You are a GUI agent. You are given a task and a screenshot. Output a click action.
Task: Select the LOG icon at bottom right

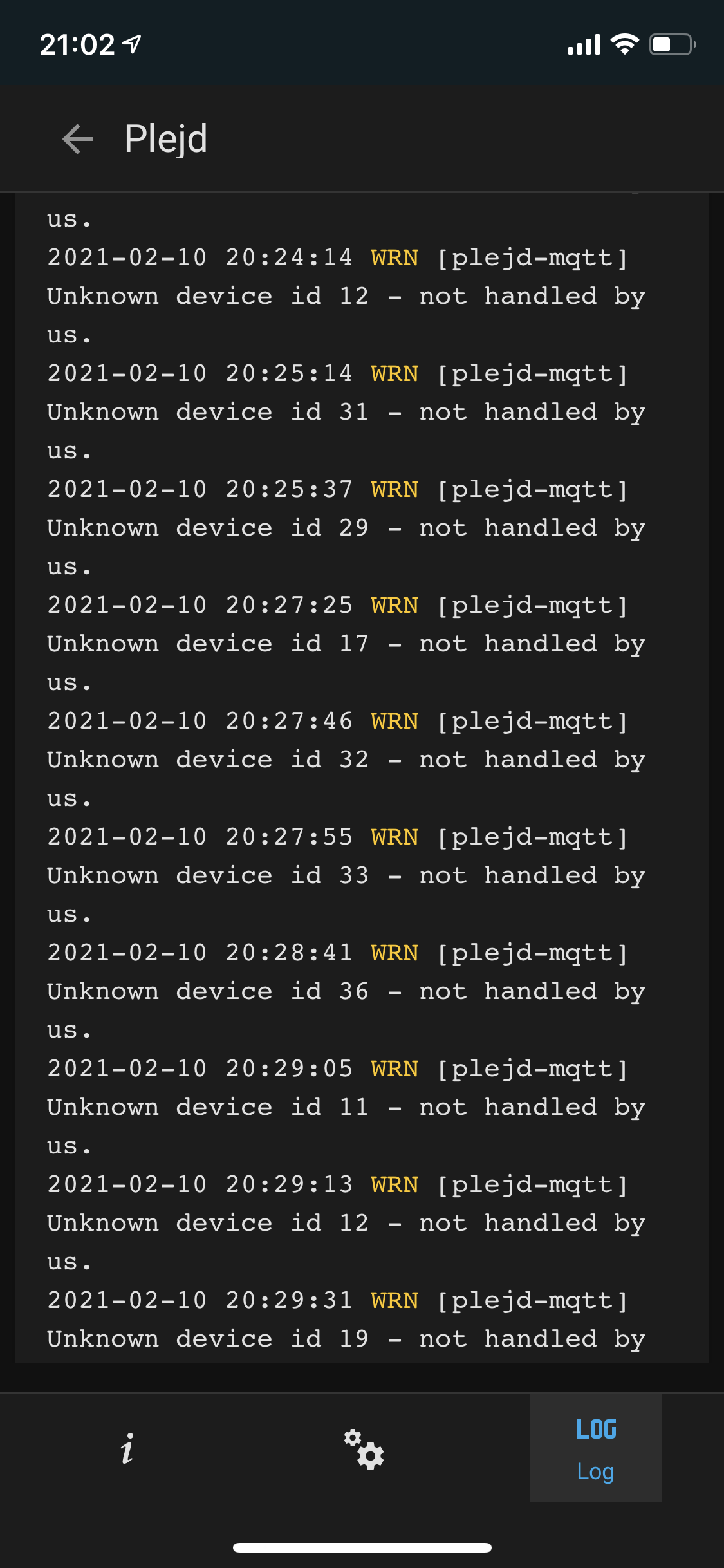pyautogui.click(x=595, y=1428)
